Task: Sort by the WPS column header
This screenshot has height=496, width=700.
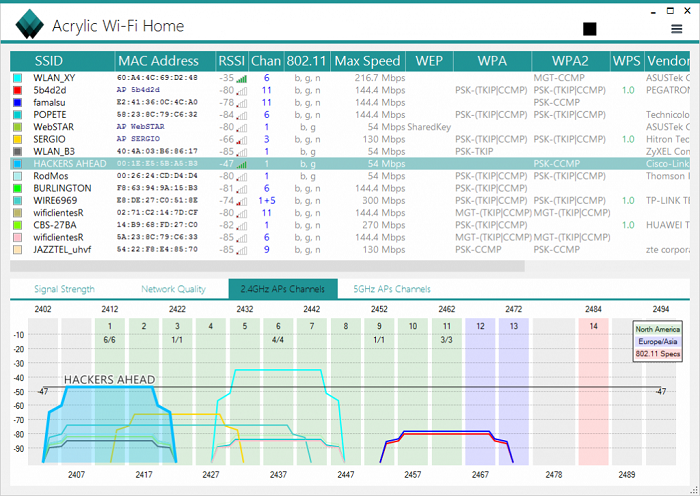Action: tap(627, 61)
